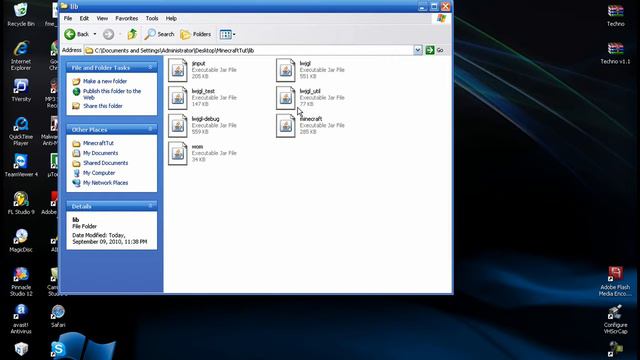640x360 pixels.
Task: Click the jinput file name text
Action: coord(198,64)
